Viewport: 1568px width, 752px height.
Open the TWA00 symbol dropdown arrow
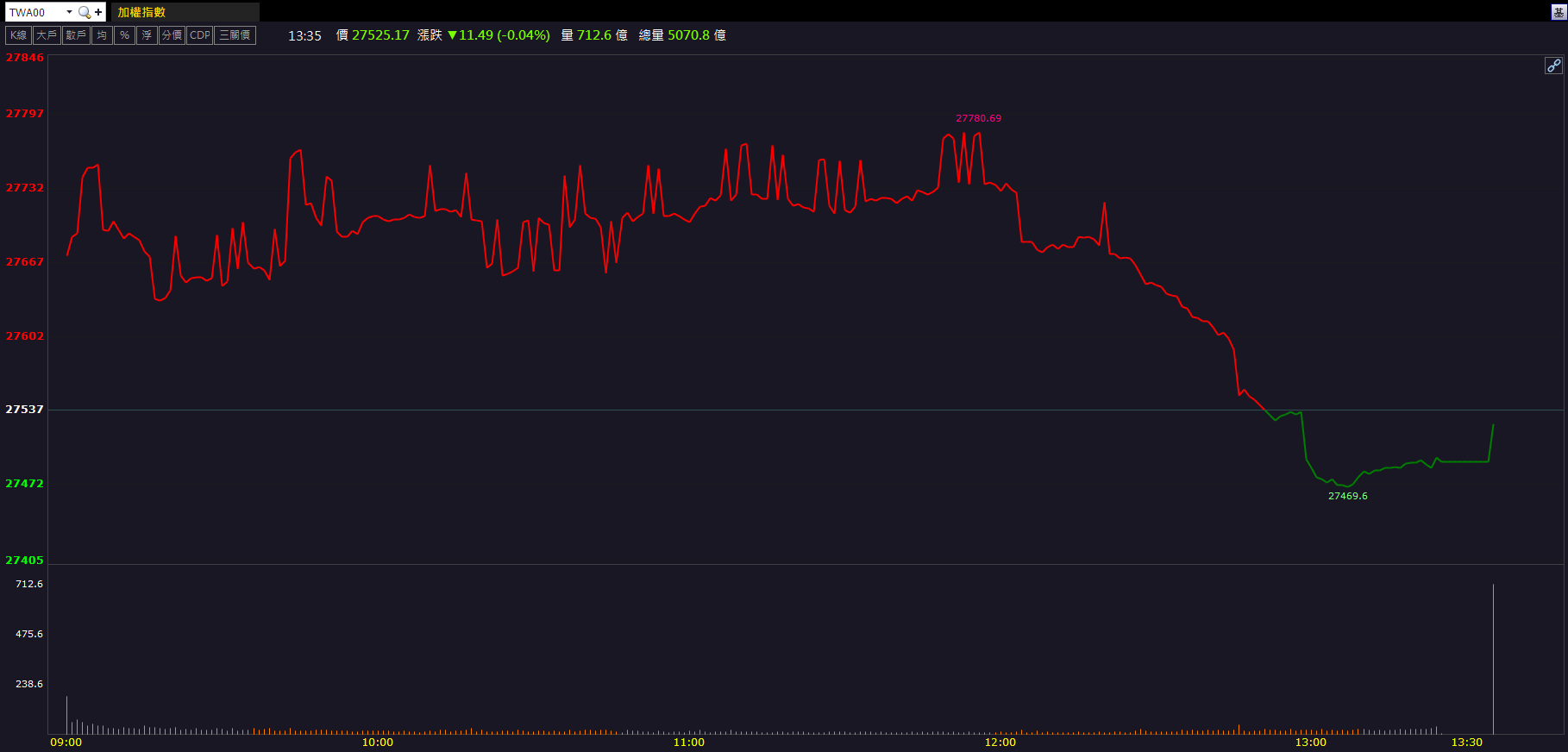click(69, 12)
